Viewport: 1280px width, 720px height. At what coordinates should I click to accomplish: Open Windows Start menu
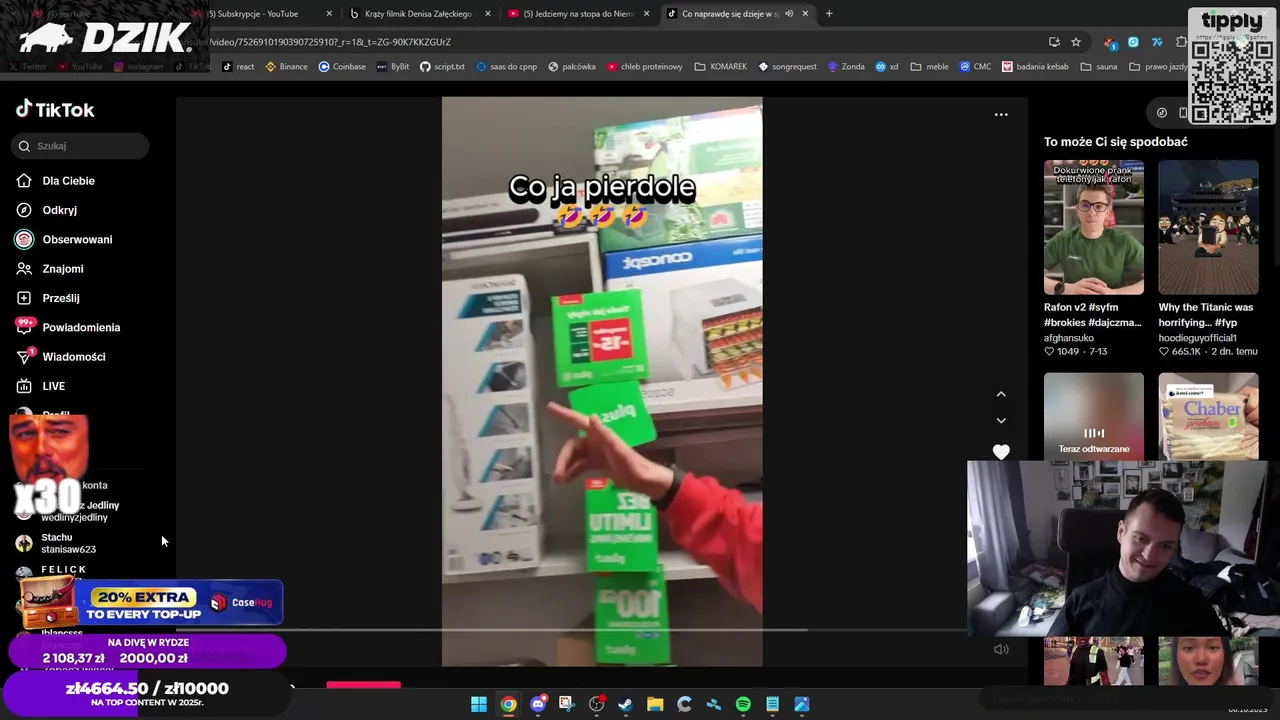click(x=479, y=704)
